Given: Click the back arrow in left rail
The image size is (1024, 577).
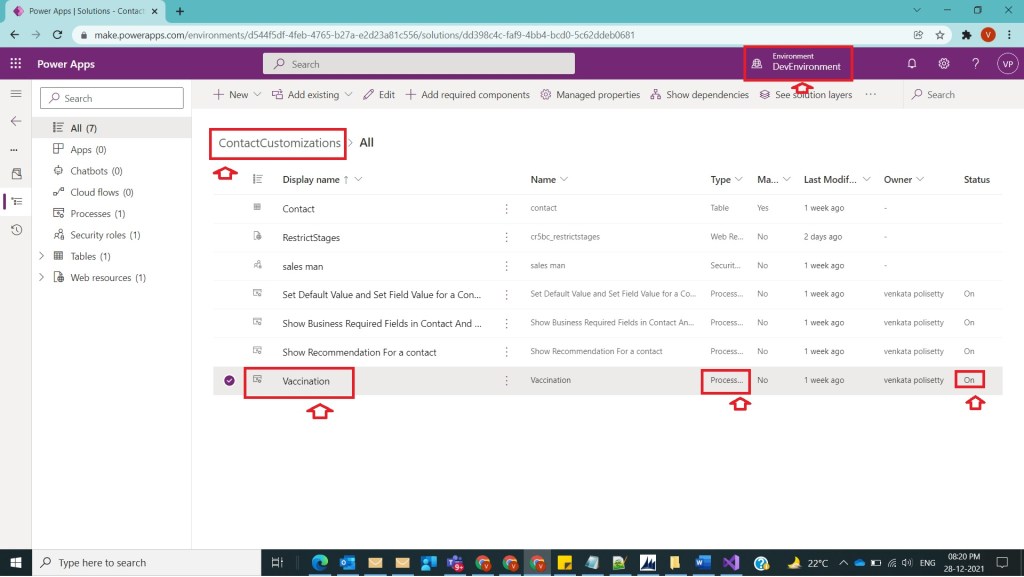Looking at the screenshot, I should point(15,121).
